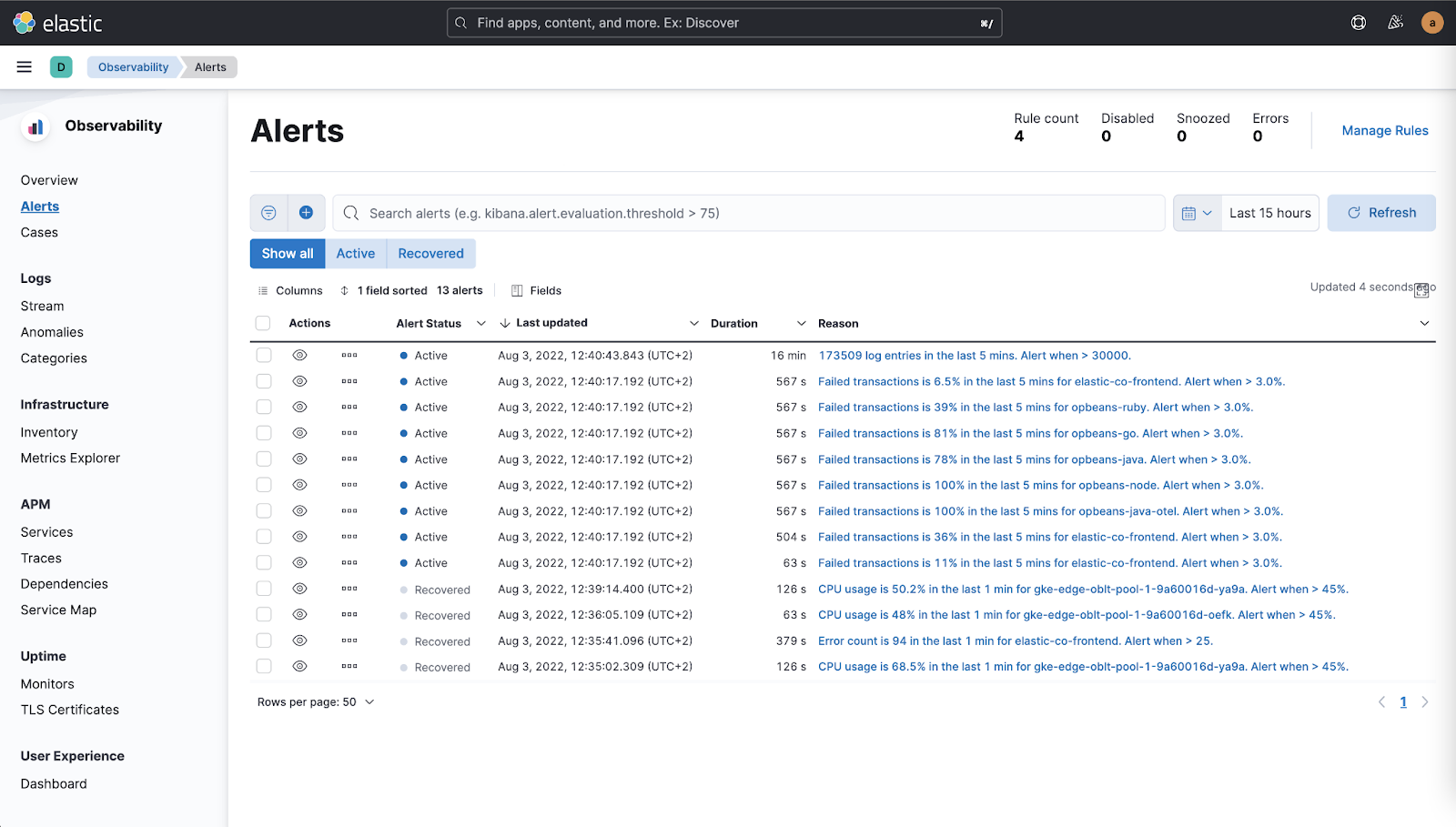Screen dimensions: 1456x827
Task: Add a filter using the plus icon
Action: click(306, 212)
